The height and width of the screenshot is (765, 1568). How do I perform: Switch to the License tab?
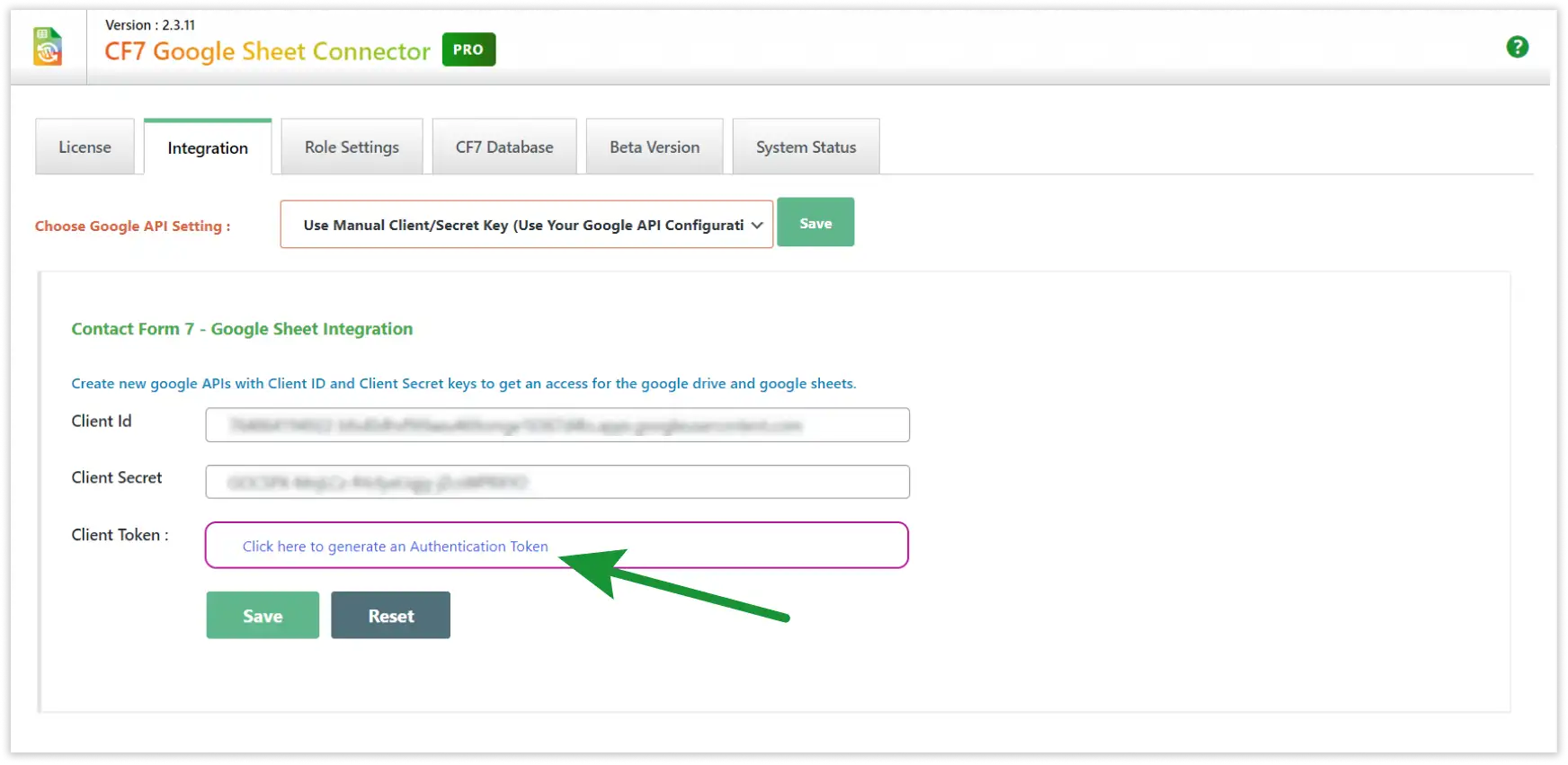(x=85, y=147)
